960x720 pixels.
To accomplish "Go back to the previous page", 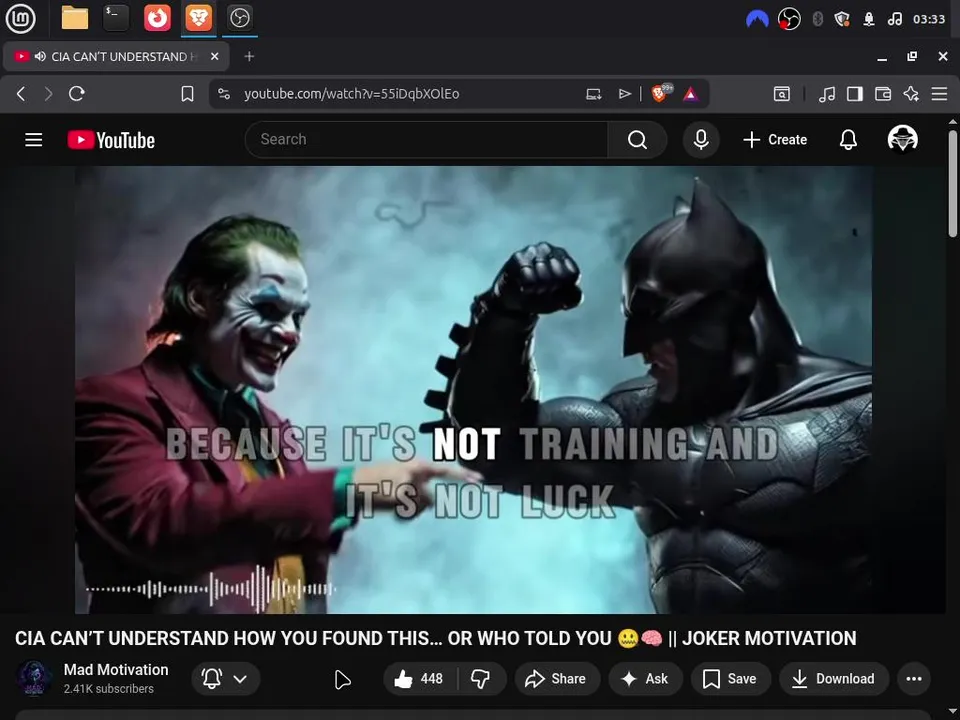I will [21, 94].
